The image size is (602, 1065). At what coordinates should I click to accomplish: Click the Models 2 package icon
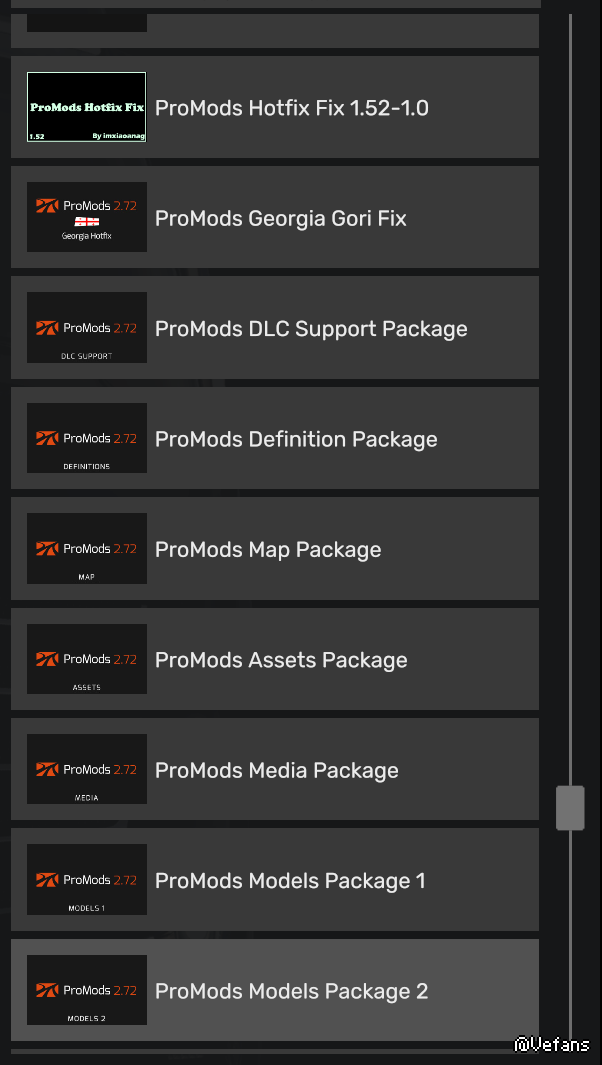[x=86, y=990]
